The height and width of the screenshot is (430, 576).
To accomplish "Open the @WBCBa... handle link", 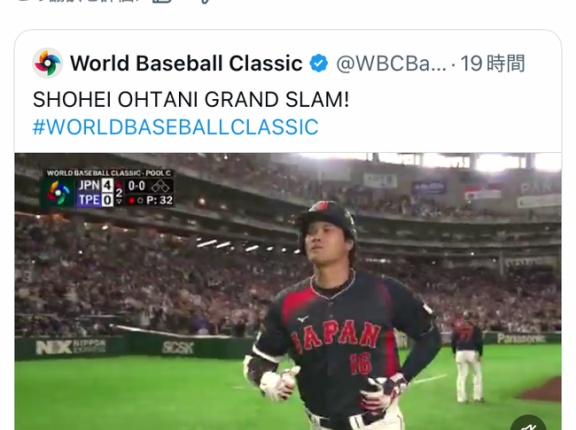I will pyautogui.click(x=391, y=64).
